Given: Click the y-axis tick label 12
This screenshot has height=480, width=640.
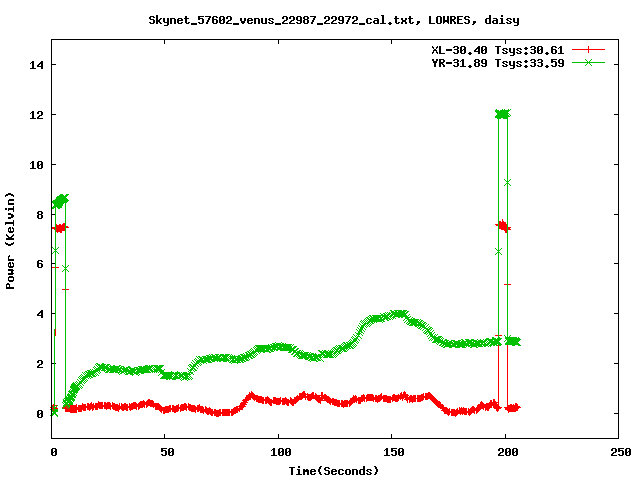Looking at the screenshot, I should pos(36,115).
